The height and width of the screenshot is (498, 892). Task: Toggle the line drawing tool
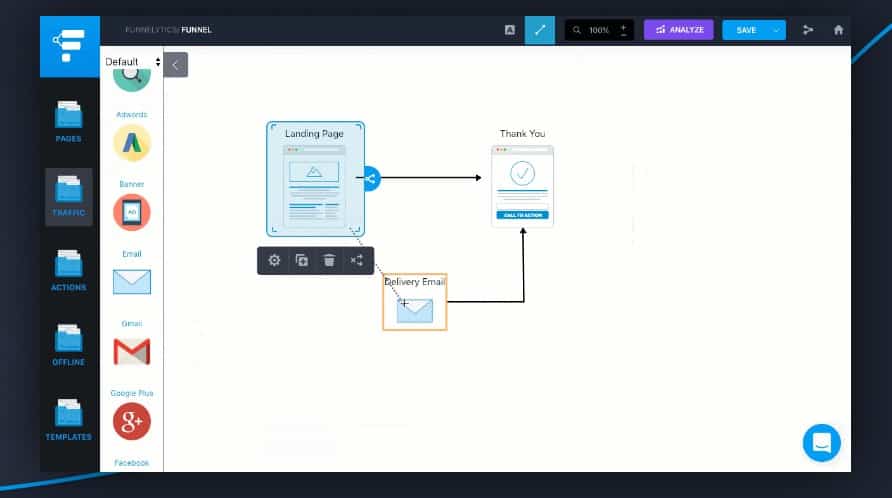(x=539, y=30)
